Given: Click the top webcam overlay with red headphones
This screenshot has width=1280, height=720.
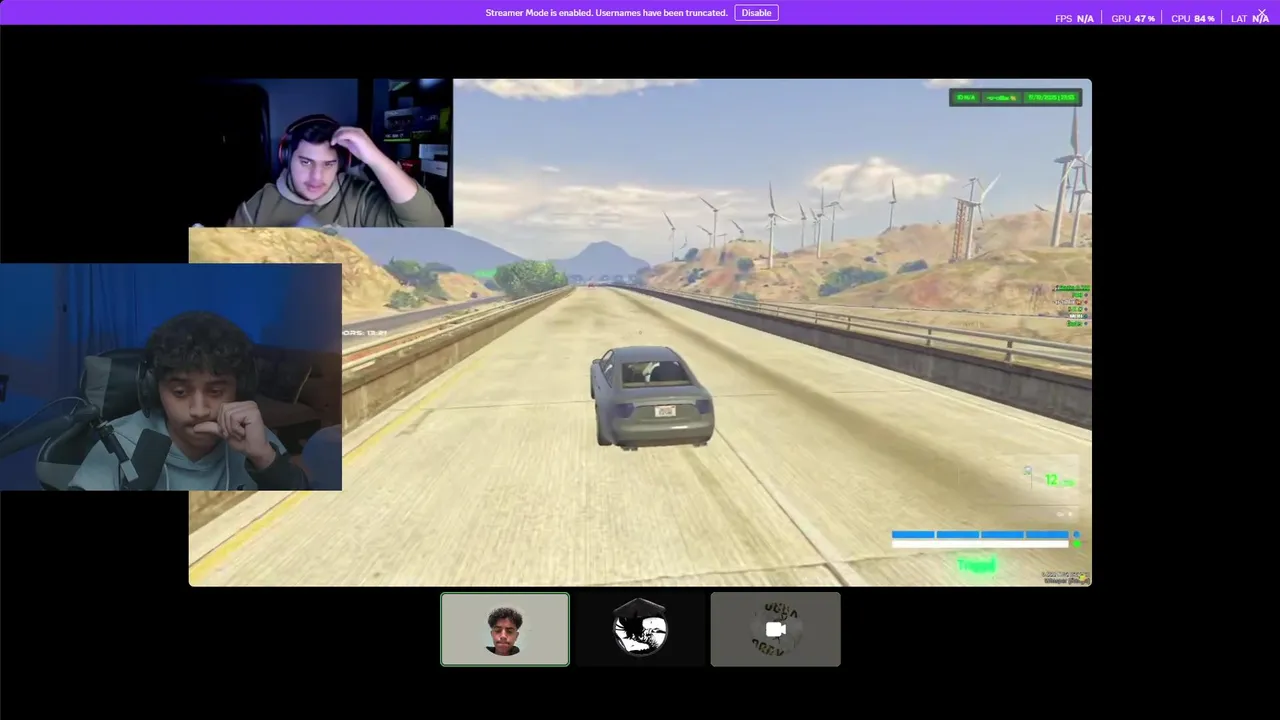Looking at the screenshot, I should pyautogui.click(x=320, y=153).
